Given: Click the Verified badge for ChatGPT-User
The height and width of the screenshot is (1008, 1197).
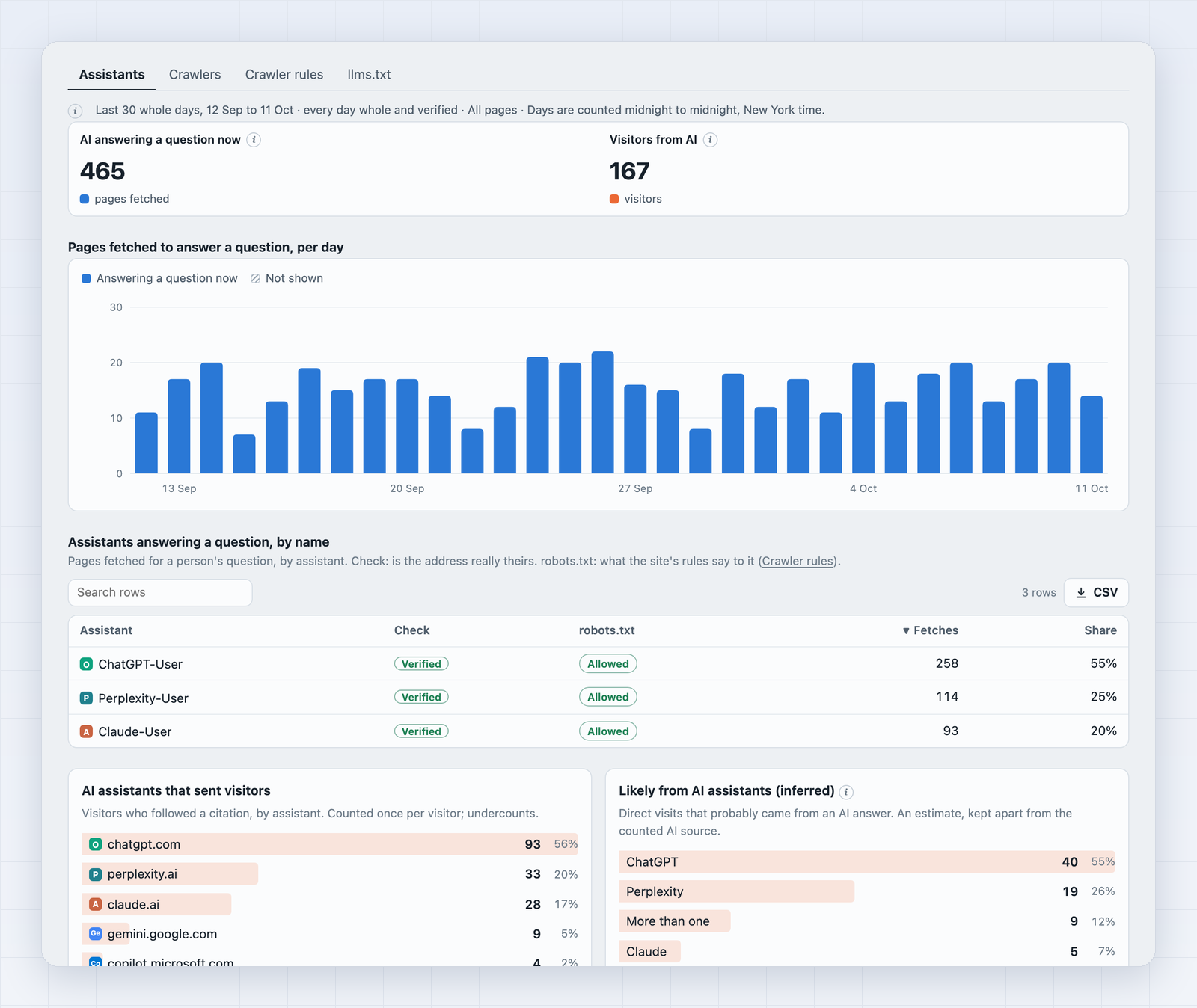Looking at the screenshot, I should [421, 664].
